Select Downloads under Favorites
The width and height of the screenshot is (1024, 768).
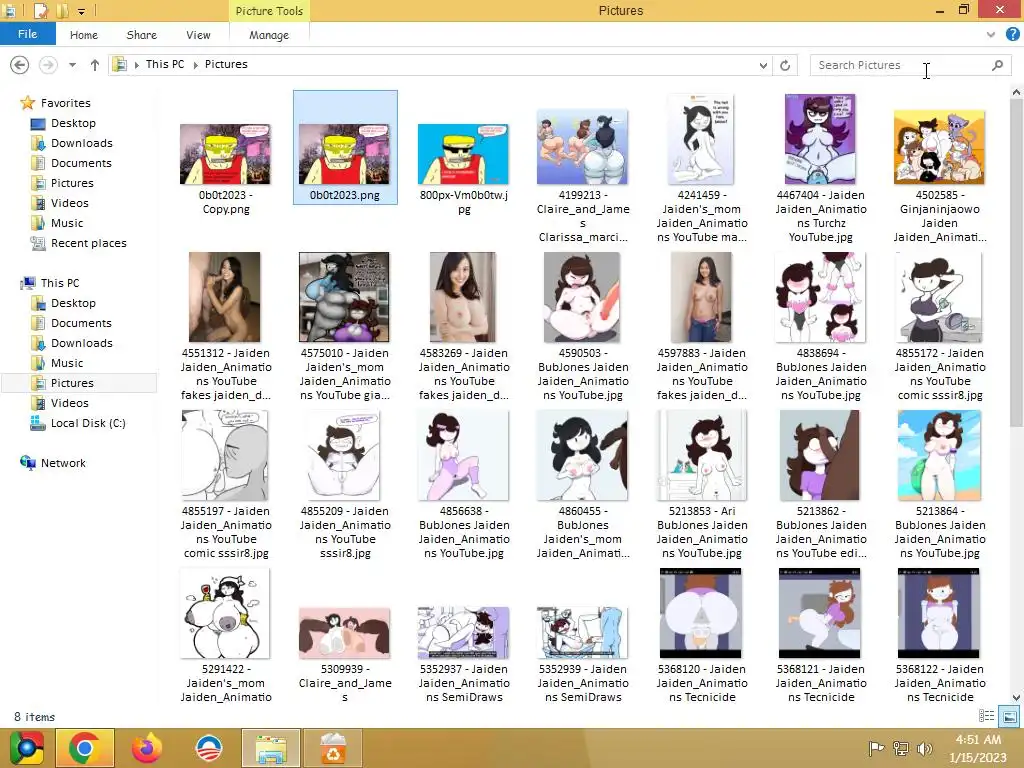point(82,143)
